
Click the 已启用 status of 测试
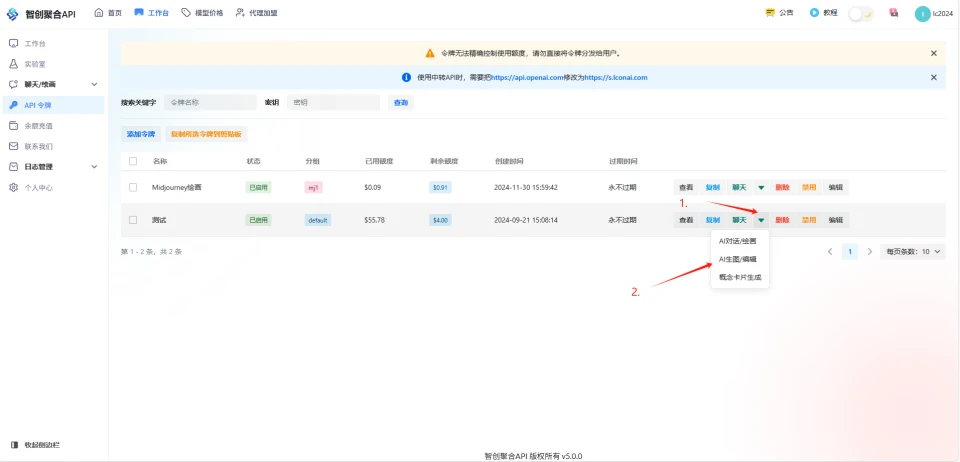point(258,220)
